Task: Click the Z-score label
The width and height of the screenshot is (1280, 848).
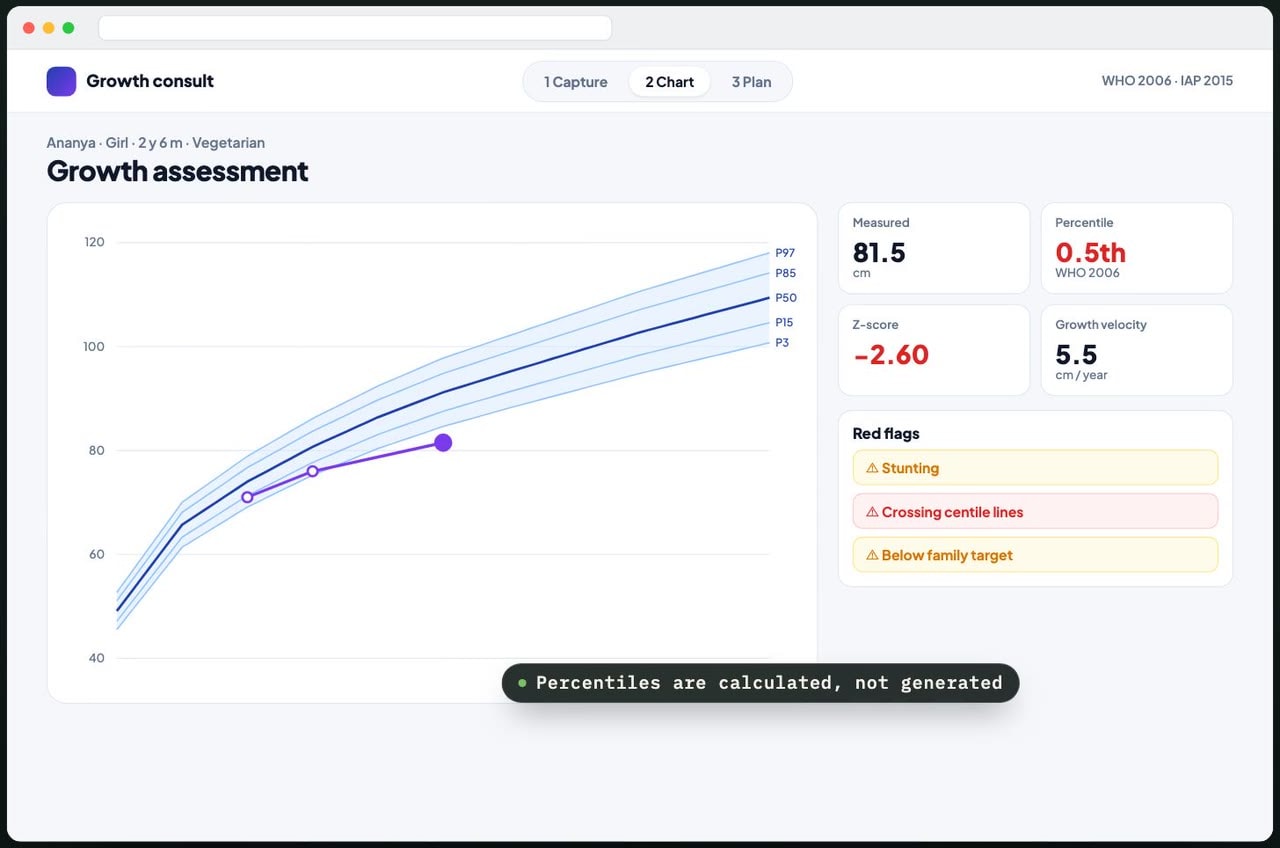Action: click(x=876, y=325)
